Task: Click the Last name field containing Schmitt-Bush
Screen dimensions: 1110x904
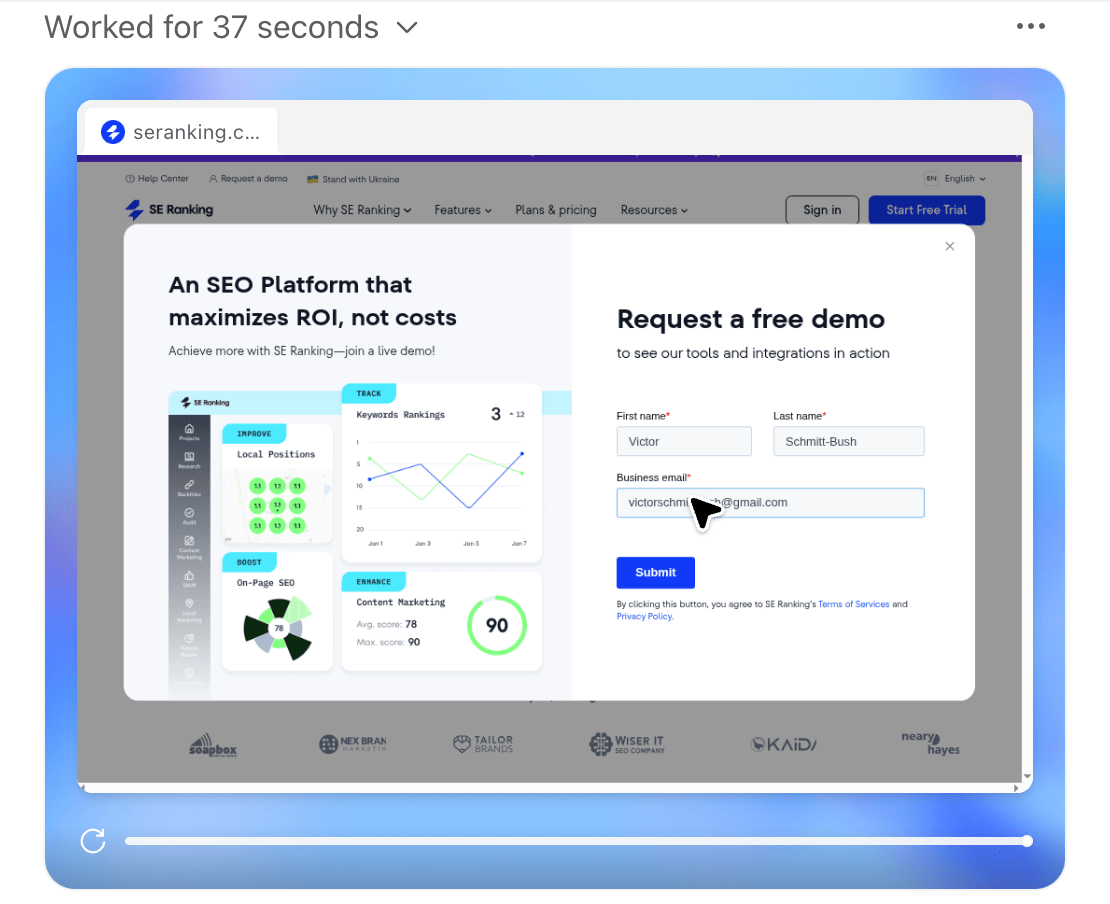Action: pos(848,441)
